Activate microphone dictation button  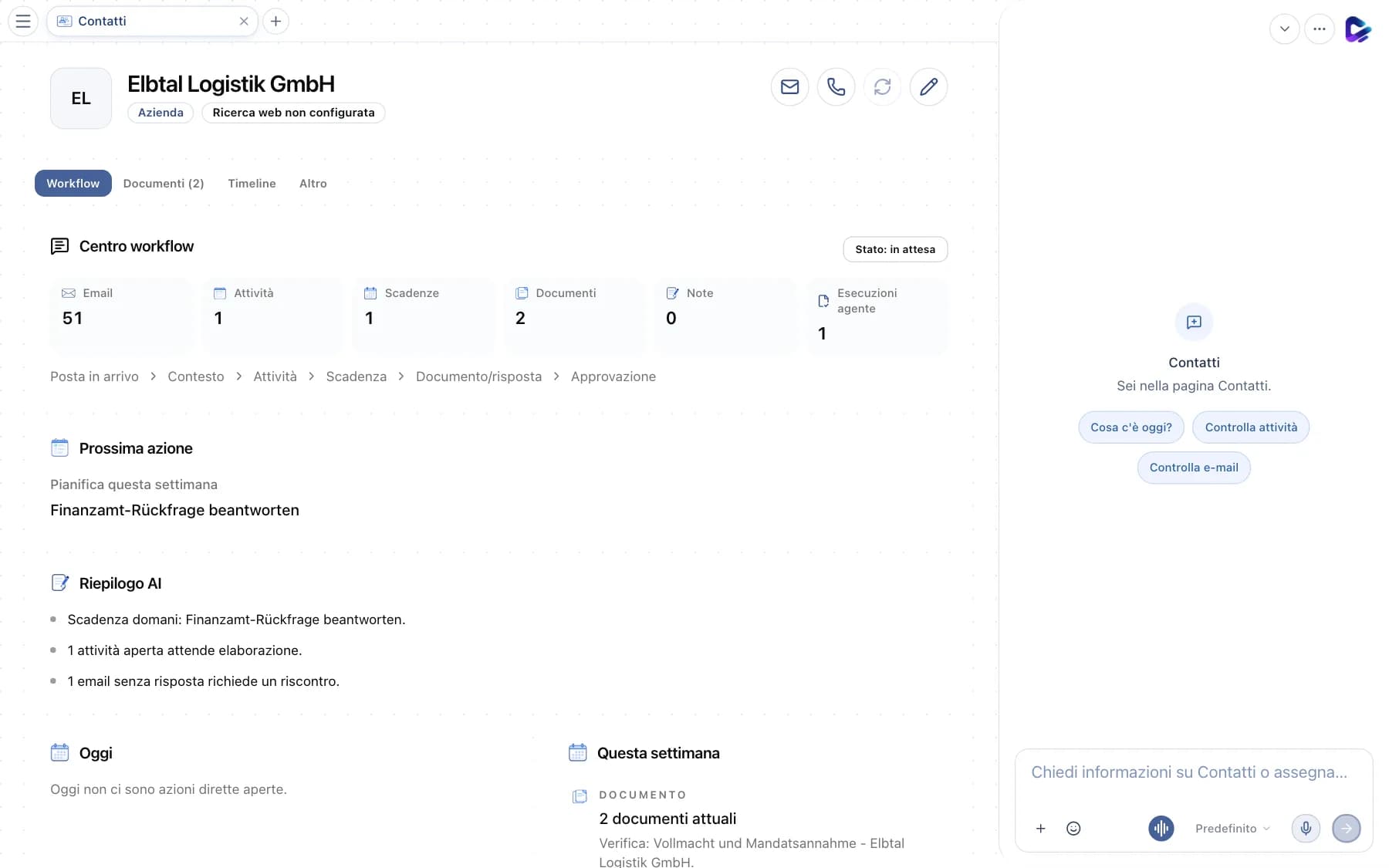pyautogui.click(x=1306, y=828)
